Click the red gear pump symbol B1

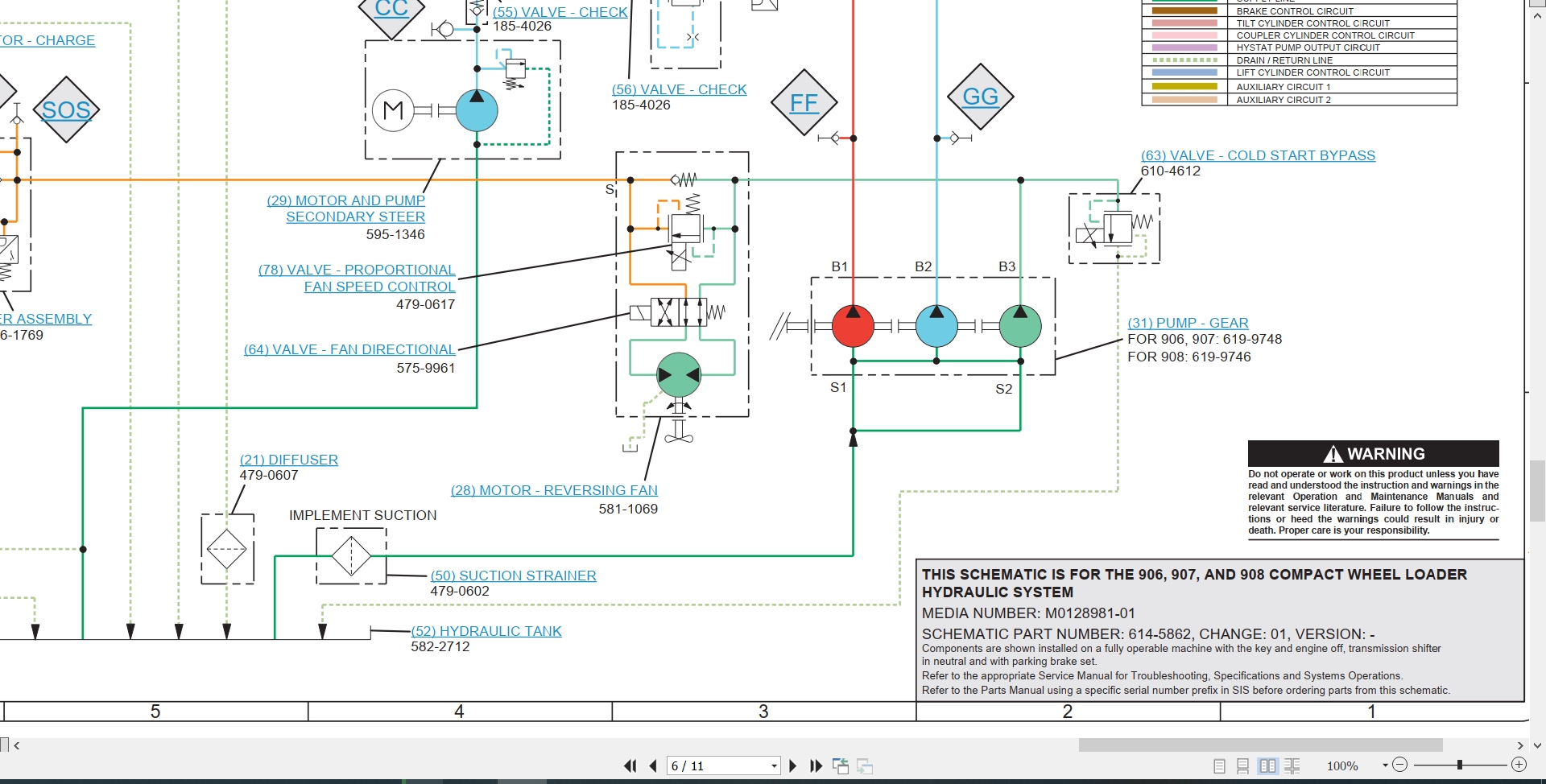pyautogui.click(x=853, y=326)
